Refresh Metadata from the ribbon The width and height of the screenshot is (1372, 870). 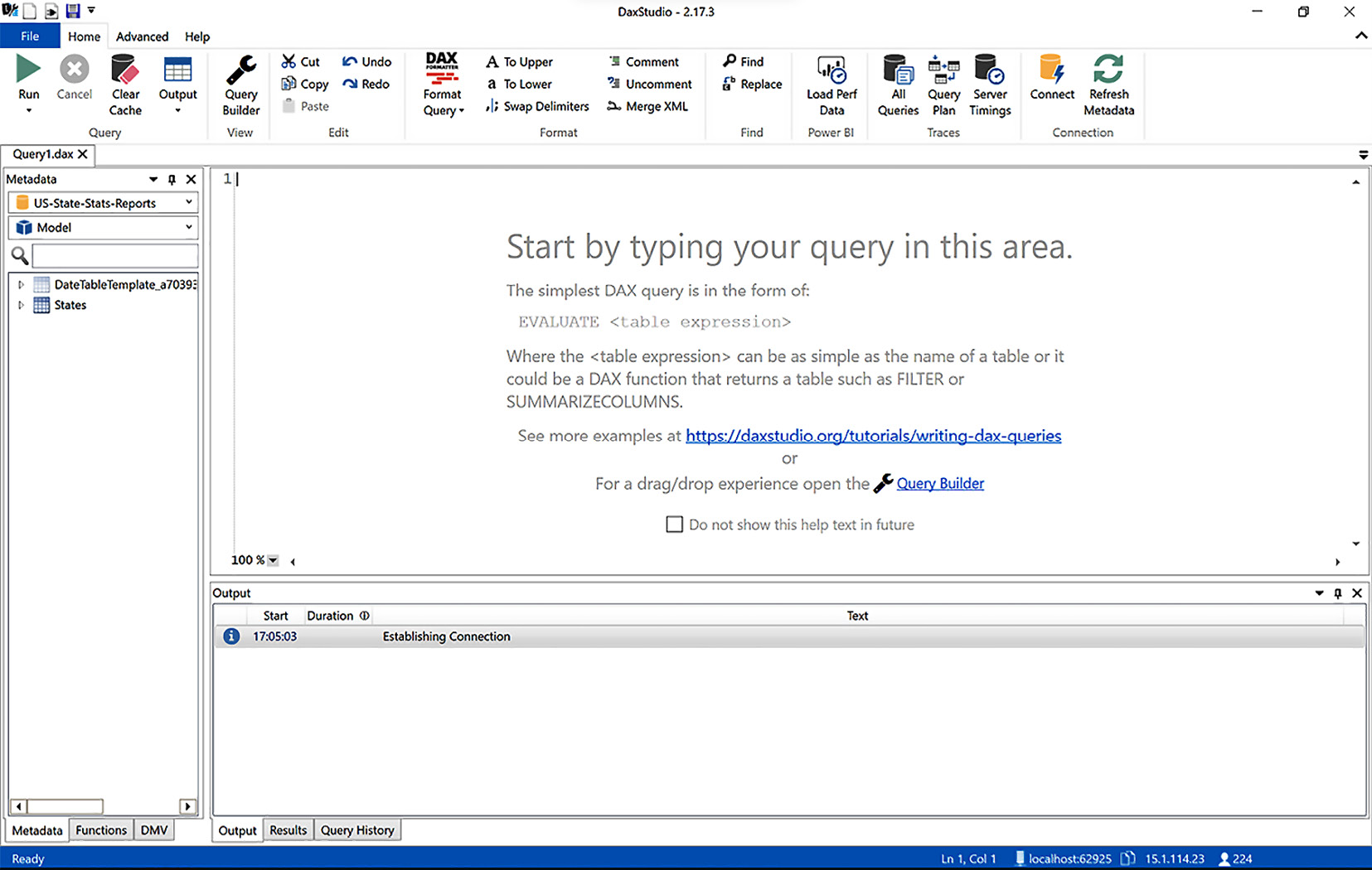[x=1108, y=71]
